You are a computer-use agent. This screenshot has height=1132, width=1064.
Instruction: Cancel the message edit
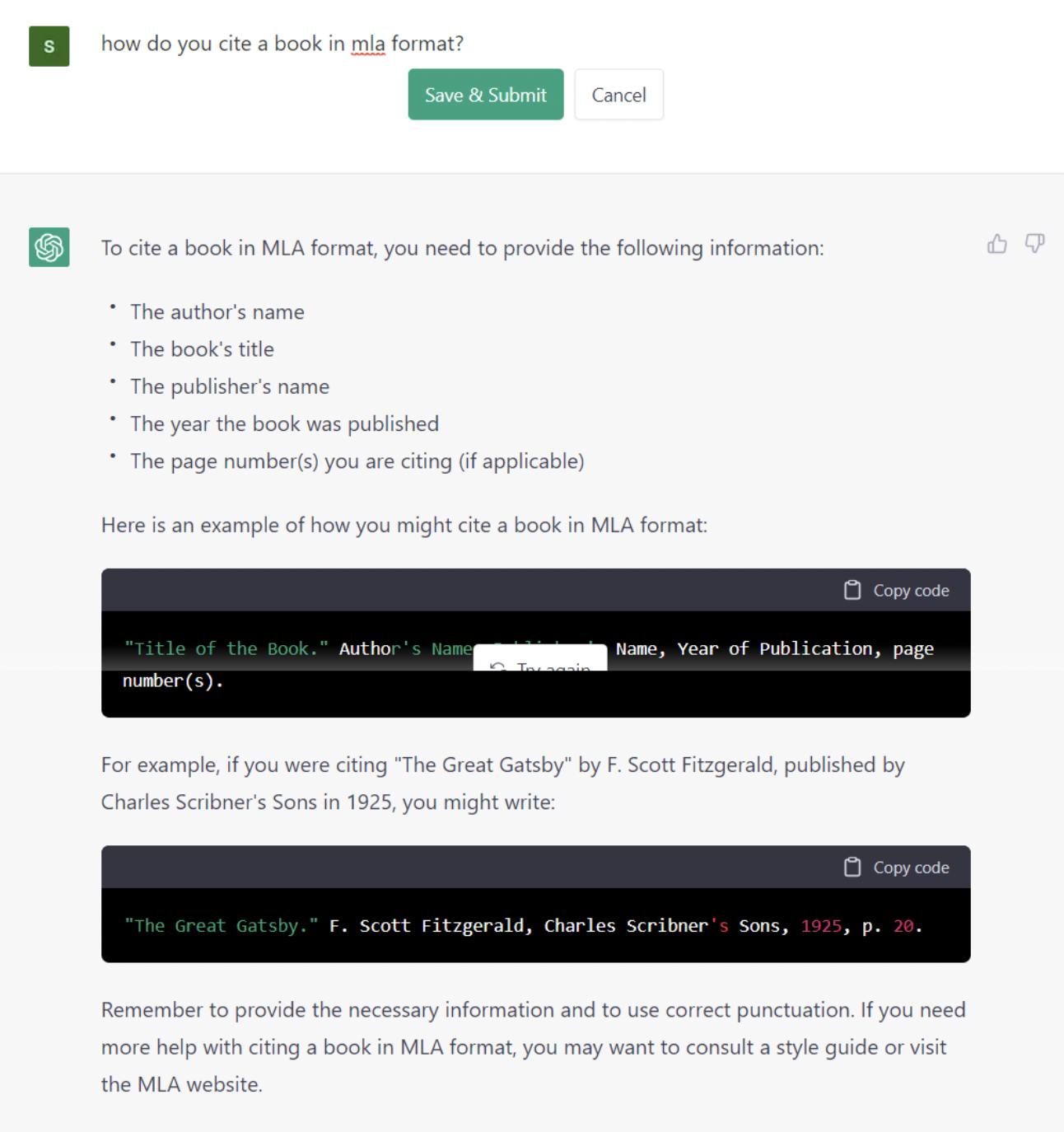[618, 95]
